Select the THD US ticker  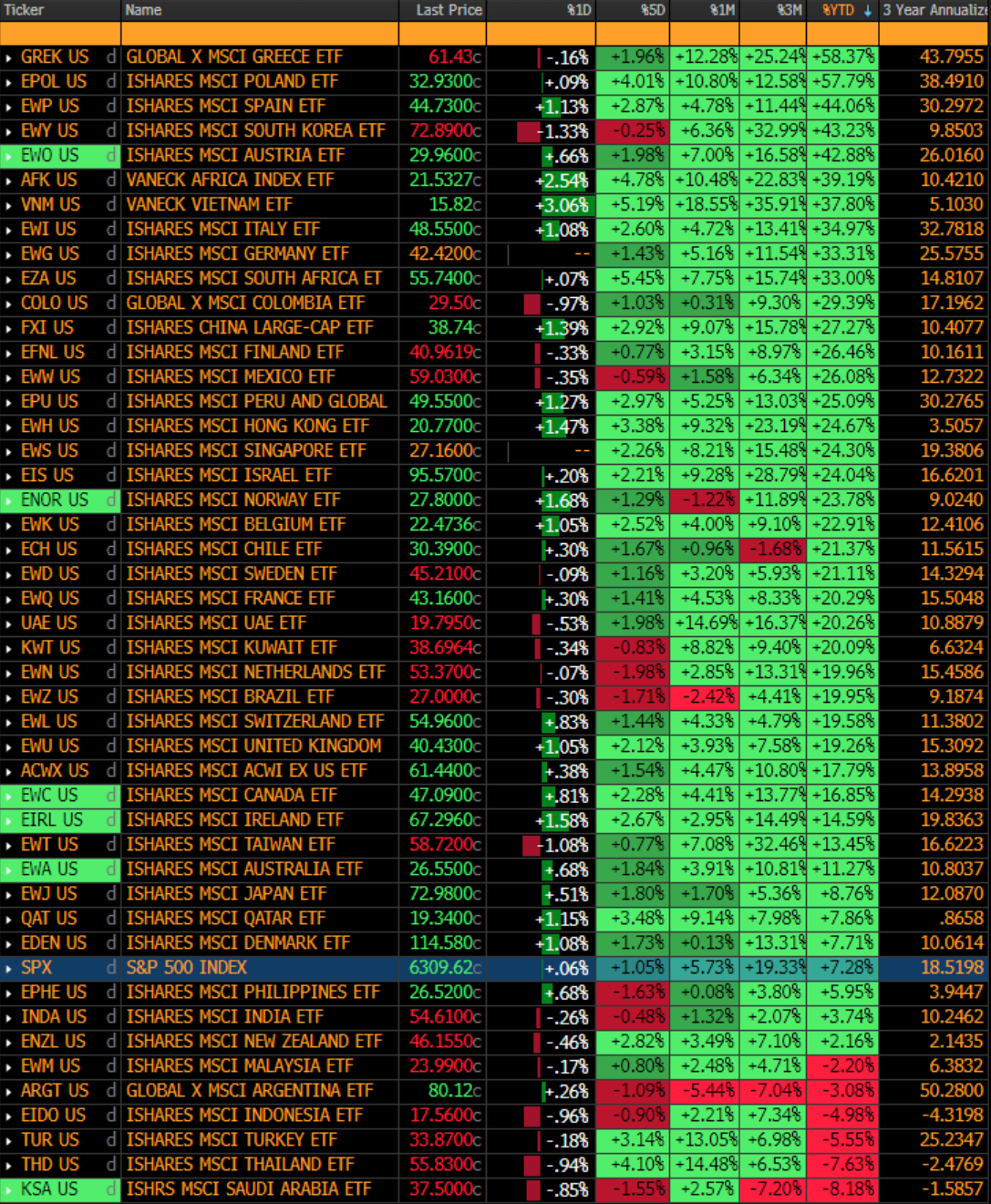[x=50, y=1165]
